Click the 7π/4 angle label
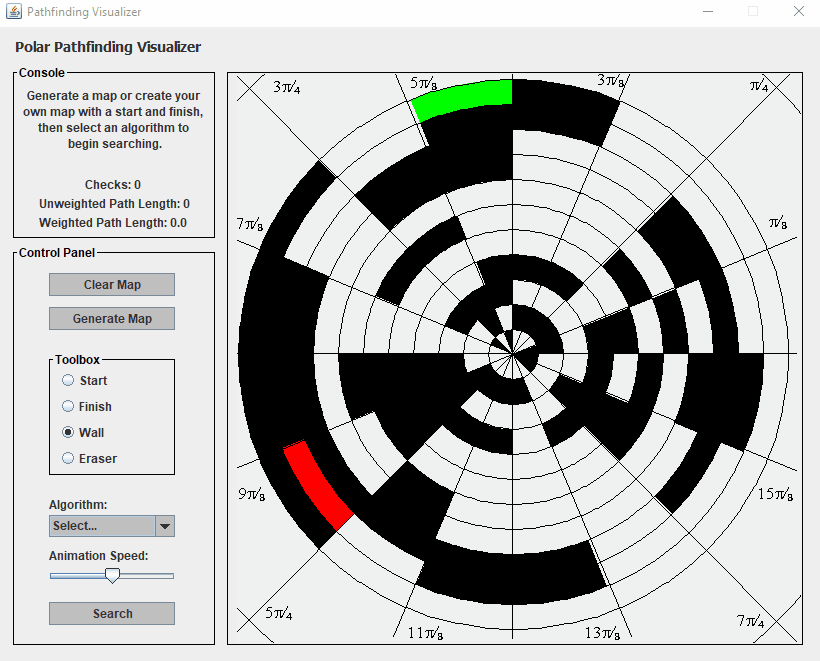 [x=750, y=621]
